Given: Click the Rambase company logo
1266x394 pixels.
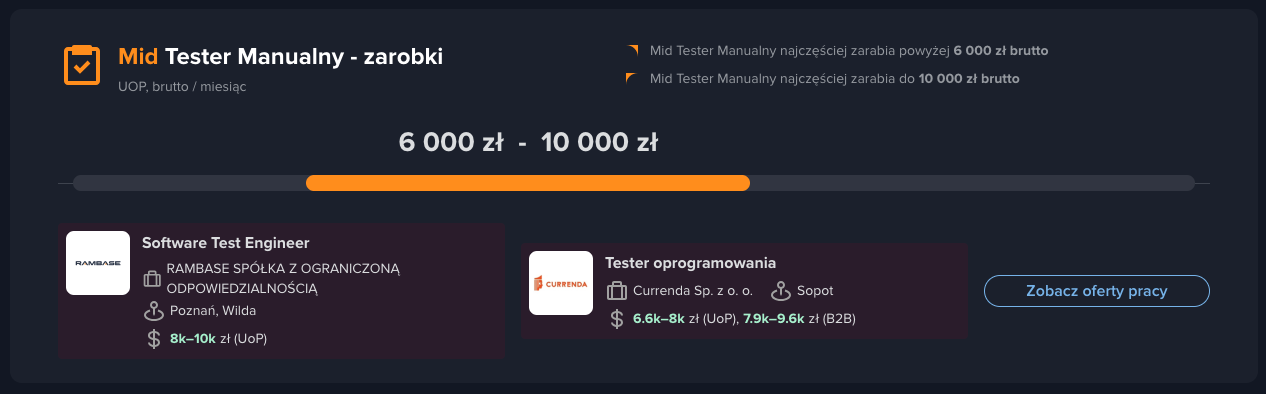Looking at the screenshot, I should tap(98, 263).
